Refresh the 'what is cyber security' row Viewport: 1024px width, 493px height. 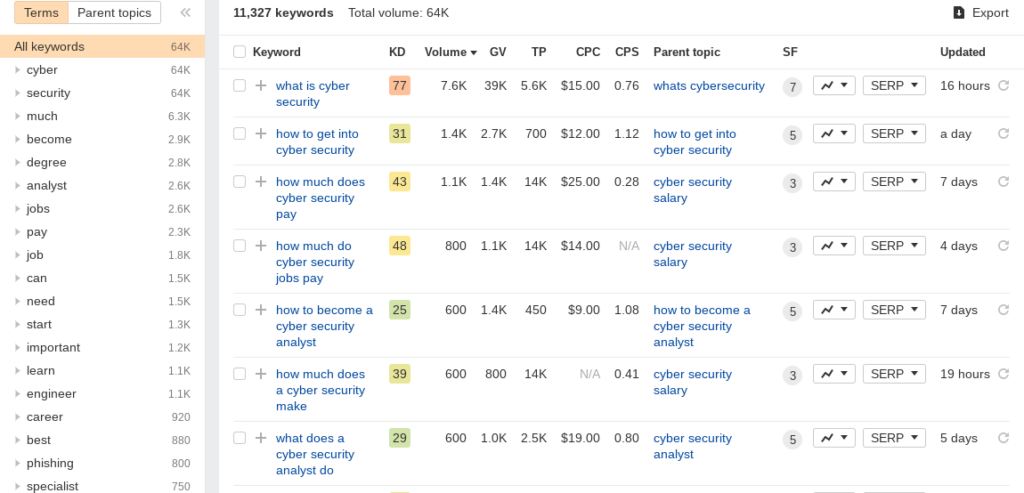pos(1003,86)
